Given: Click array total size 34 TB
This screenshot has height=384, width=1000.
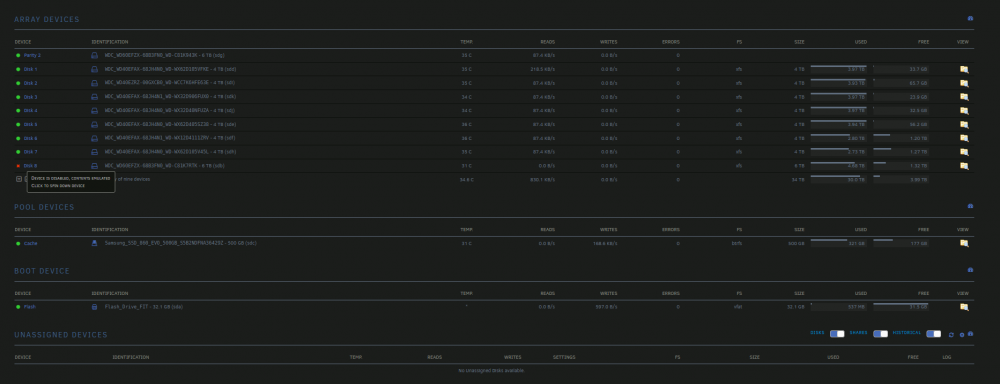Looking at the screenshot, I should pyautogui.click(x=798, y=180).
